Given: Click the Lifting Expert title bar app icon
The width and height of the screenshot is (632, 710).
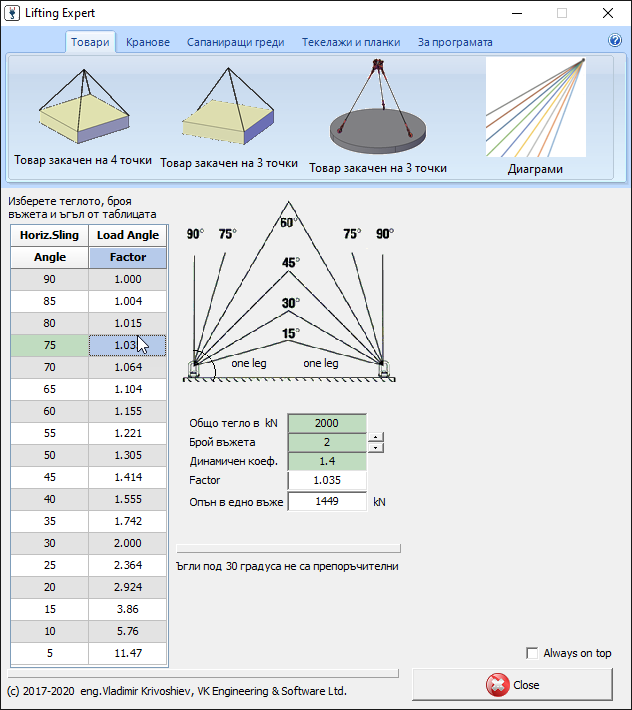Looking at the screenshot, I should tap(15, 14).
